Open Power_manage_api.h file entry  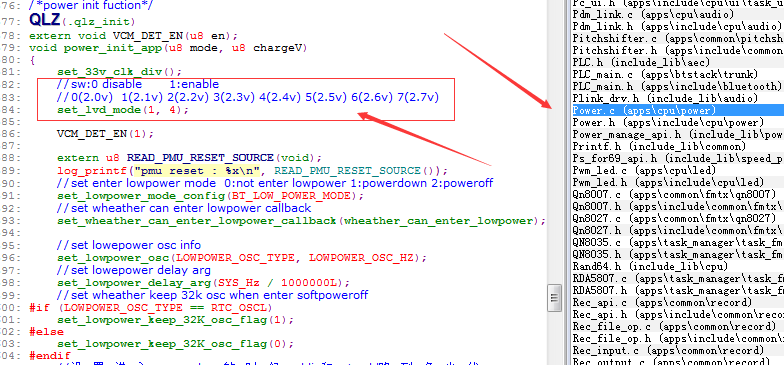[x=678, y=134]
